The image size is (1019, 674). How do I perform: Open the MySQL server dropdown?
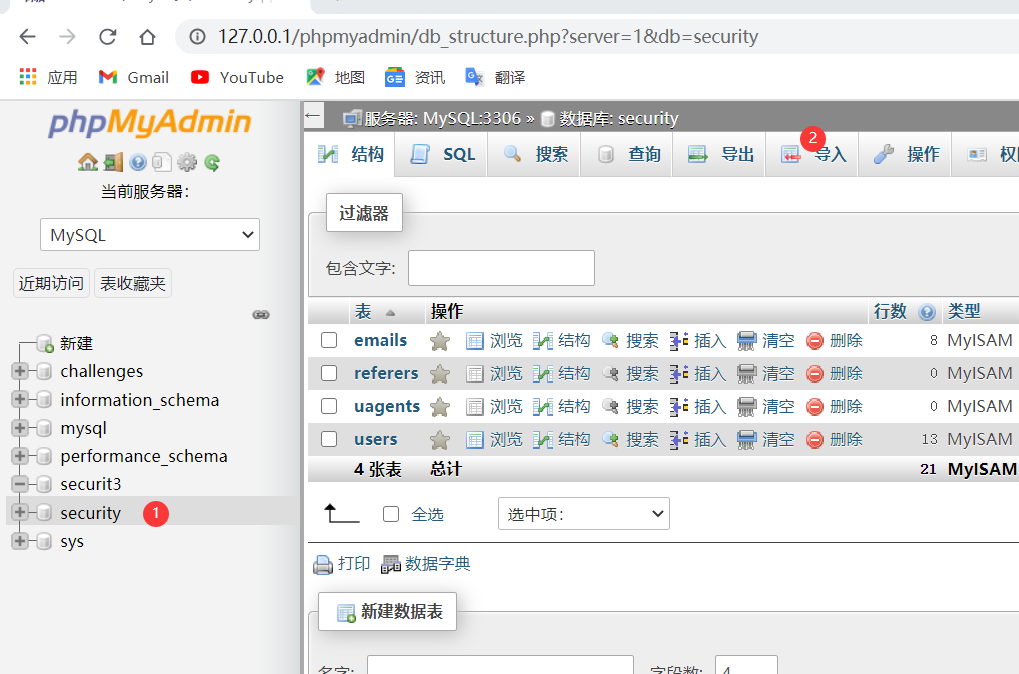[x=150, y=235]
